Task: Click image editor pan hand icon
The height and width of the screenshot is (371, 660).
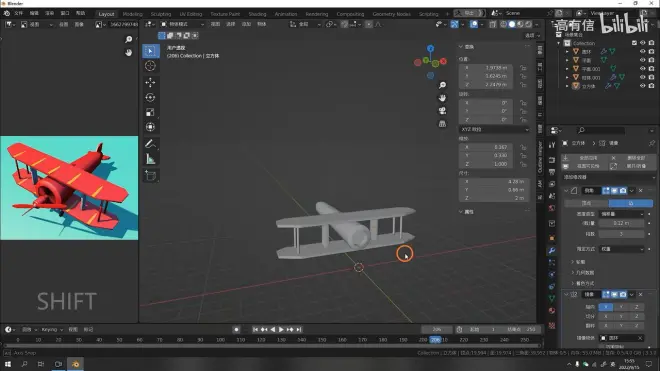Action: click(128, 53)
